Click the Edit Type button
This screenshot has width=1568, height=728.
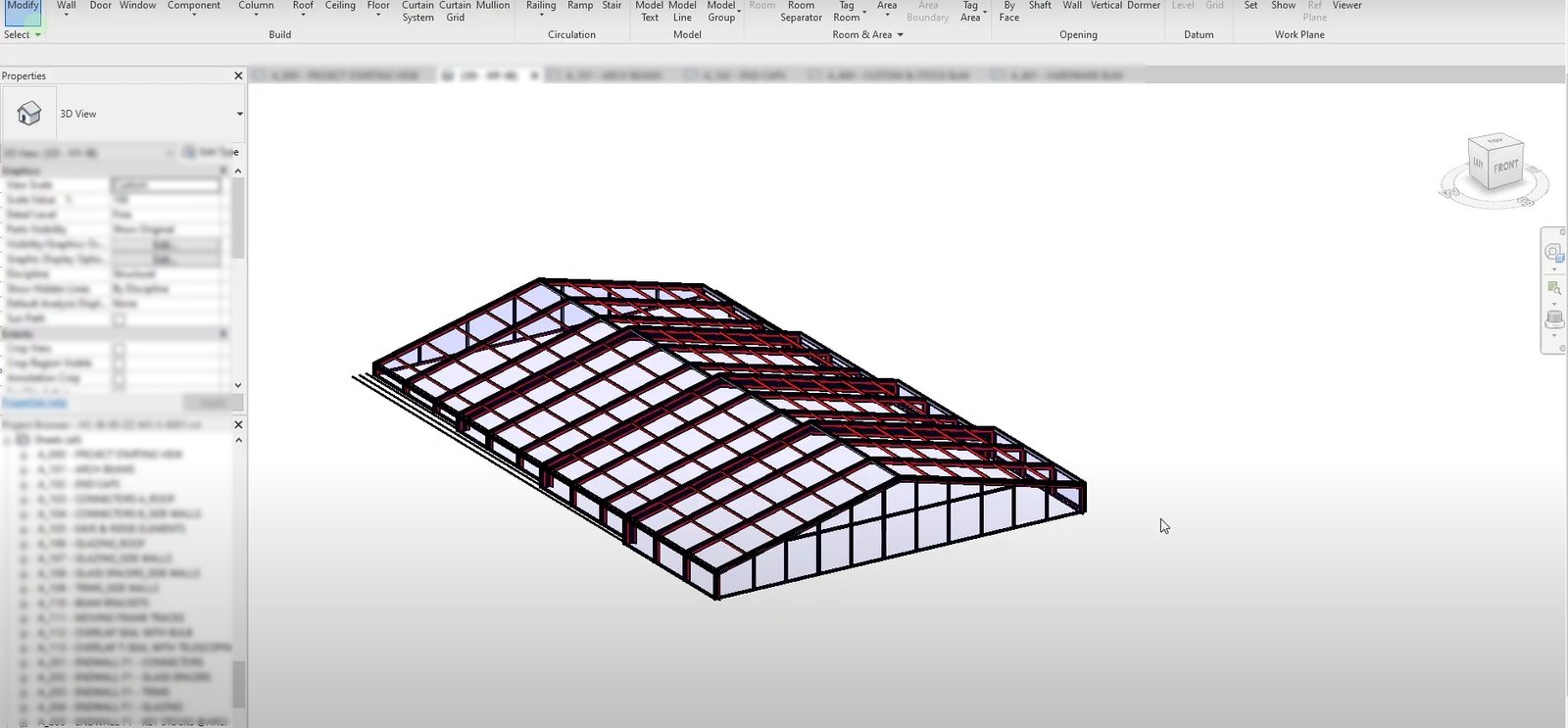click(210, 152)
